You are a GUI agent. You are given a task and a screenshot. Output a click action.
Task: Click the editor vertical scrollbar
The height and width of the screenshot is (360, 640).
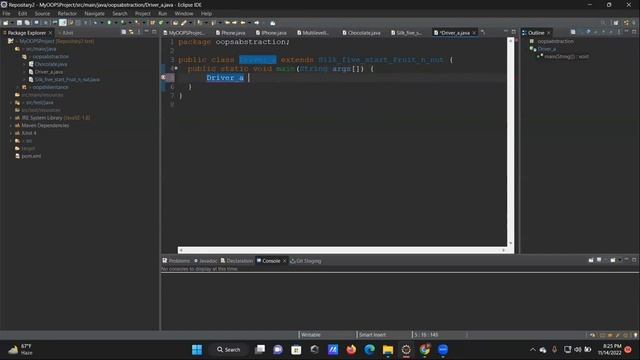click(x=510, y=141)
